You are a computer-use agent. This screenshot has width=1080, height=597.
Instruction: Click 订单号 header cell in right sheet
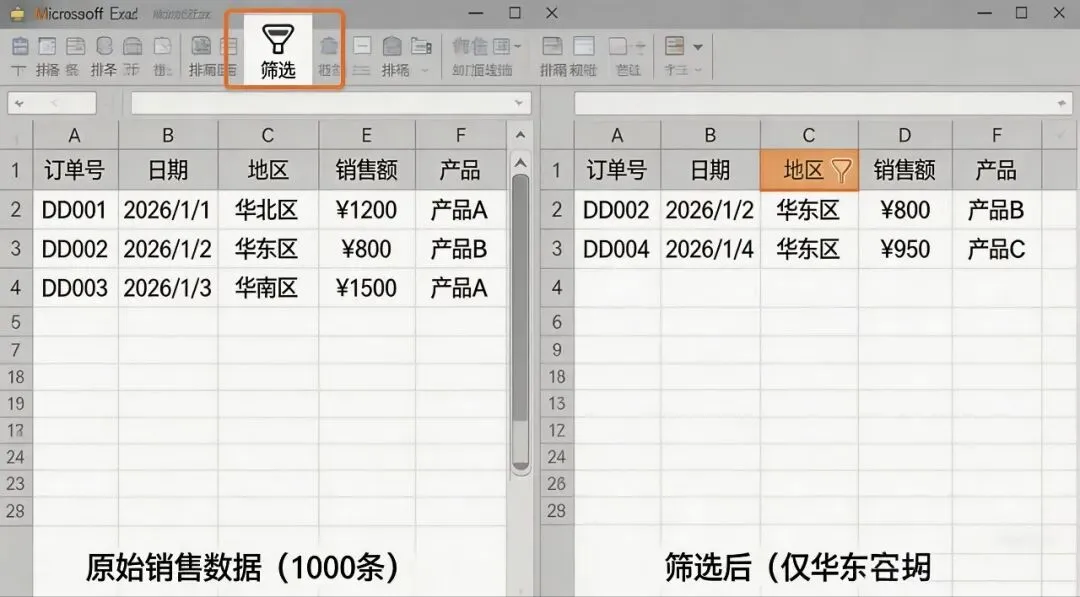tap(617, 170)
